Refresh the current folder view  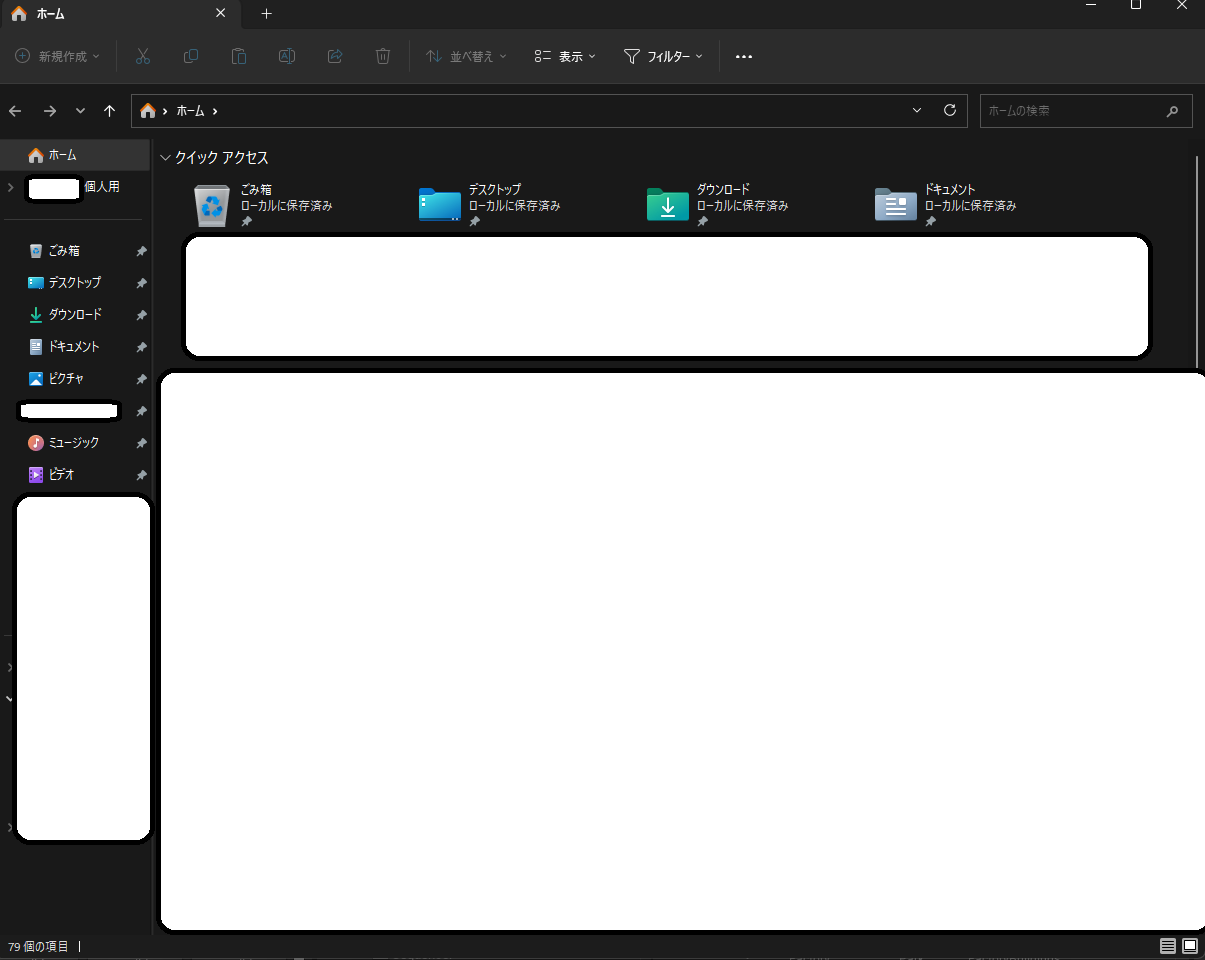click(950, 111)
